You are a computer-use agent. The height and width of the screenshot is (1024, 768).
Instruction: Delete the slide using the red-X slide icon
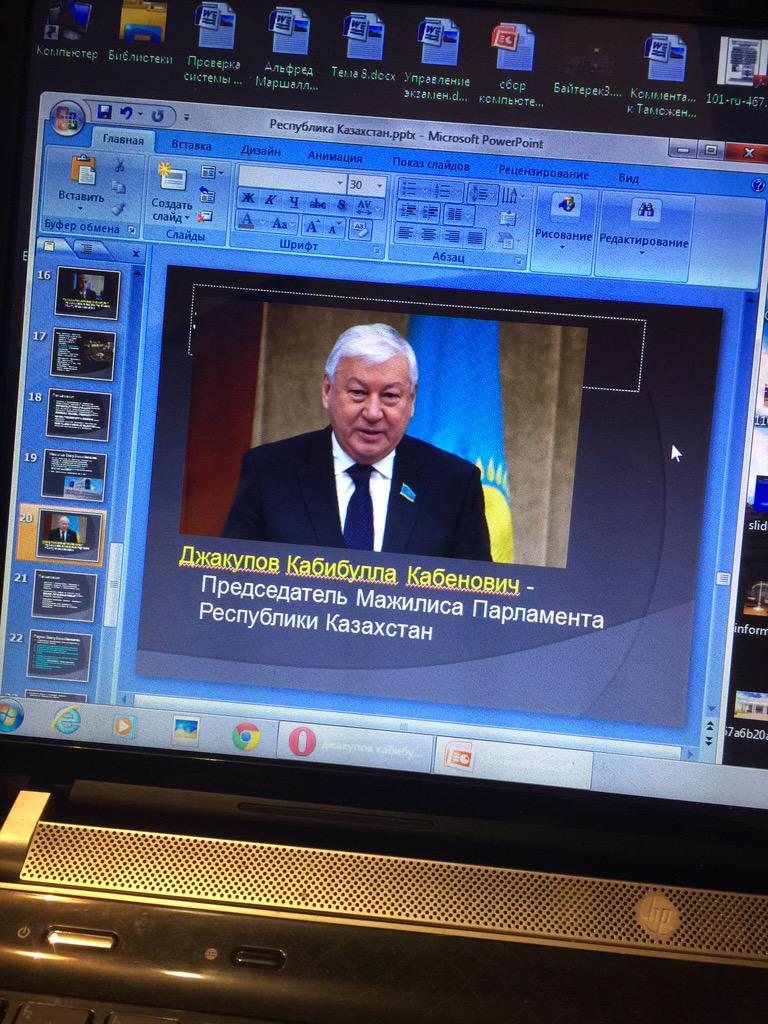[x=205, y=216]
